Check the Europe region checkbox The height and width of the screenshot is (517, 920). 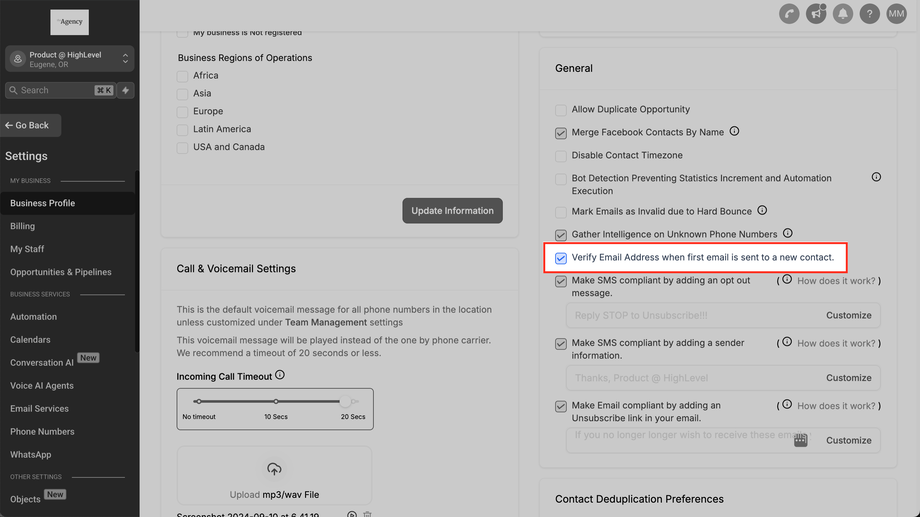[183, 111]
